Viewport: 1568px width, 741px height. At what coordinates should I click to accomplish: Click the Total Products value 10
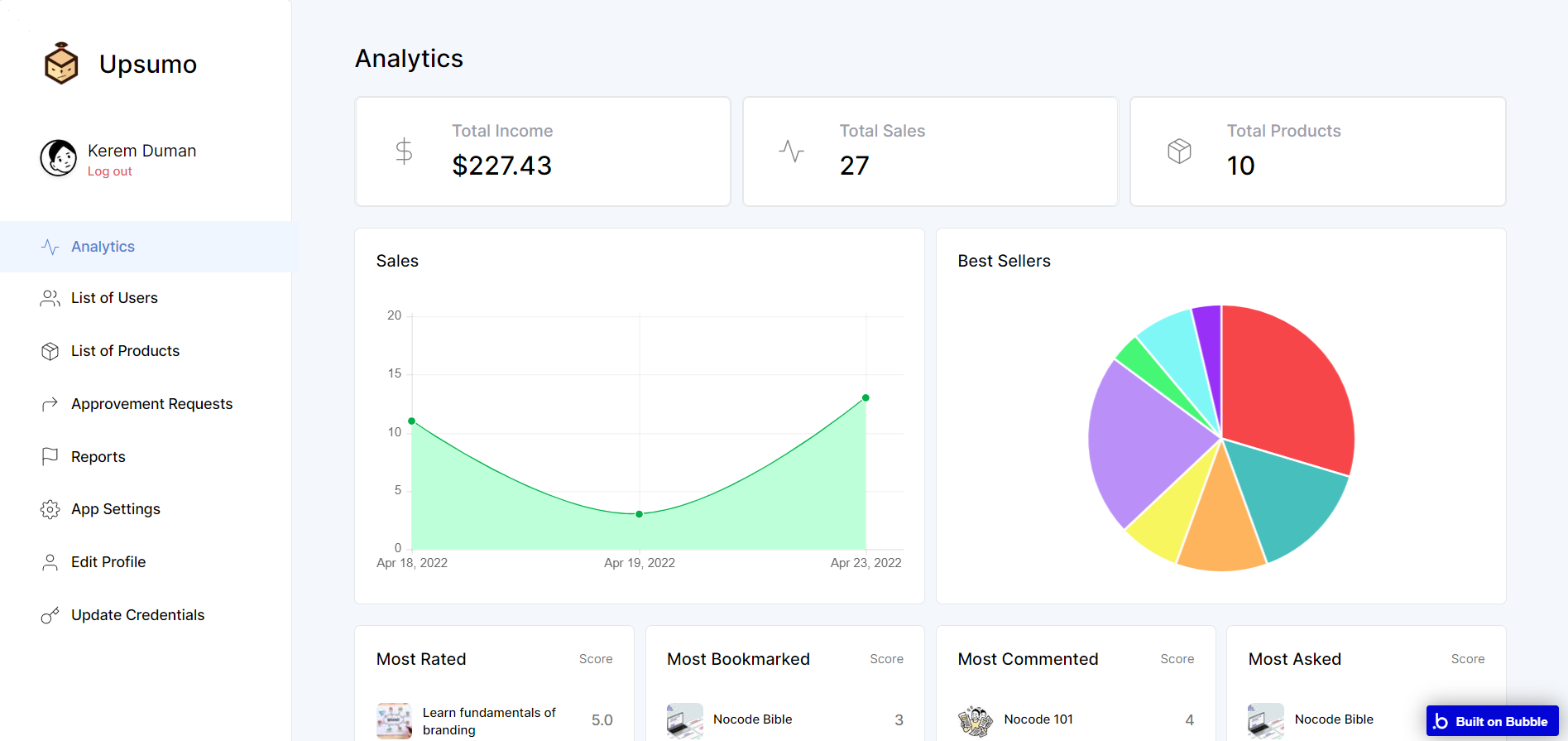1240,166
